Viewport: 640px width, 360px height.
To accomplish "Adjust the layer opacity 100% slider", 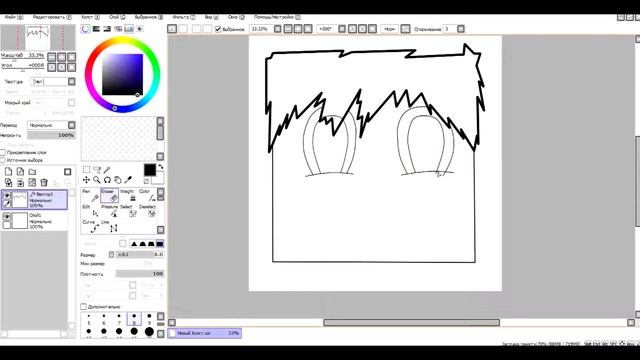I will tap(51, 135).
